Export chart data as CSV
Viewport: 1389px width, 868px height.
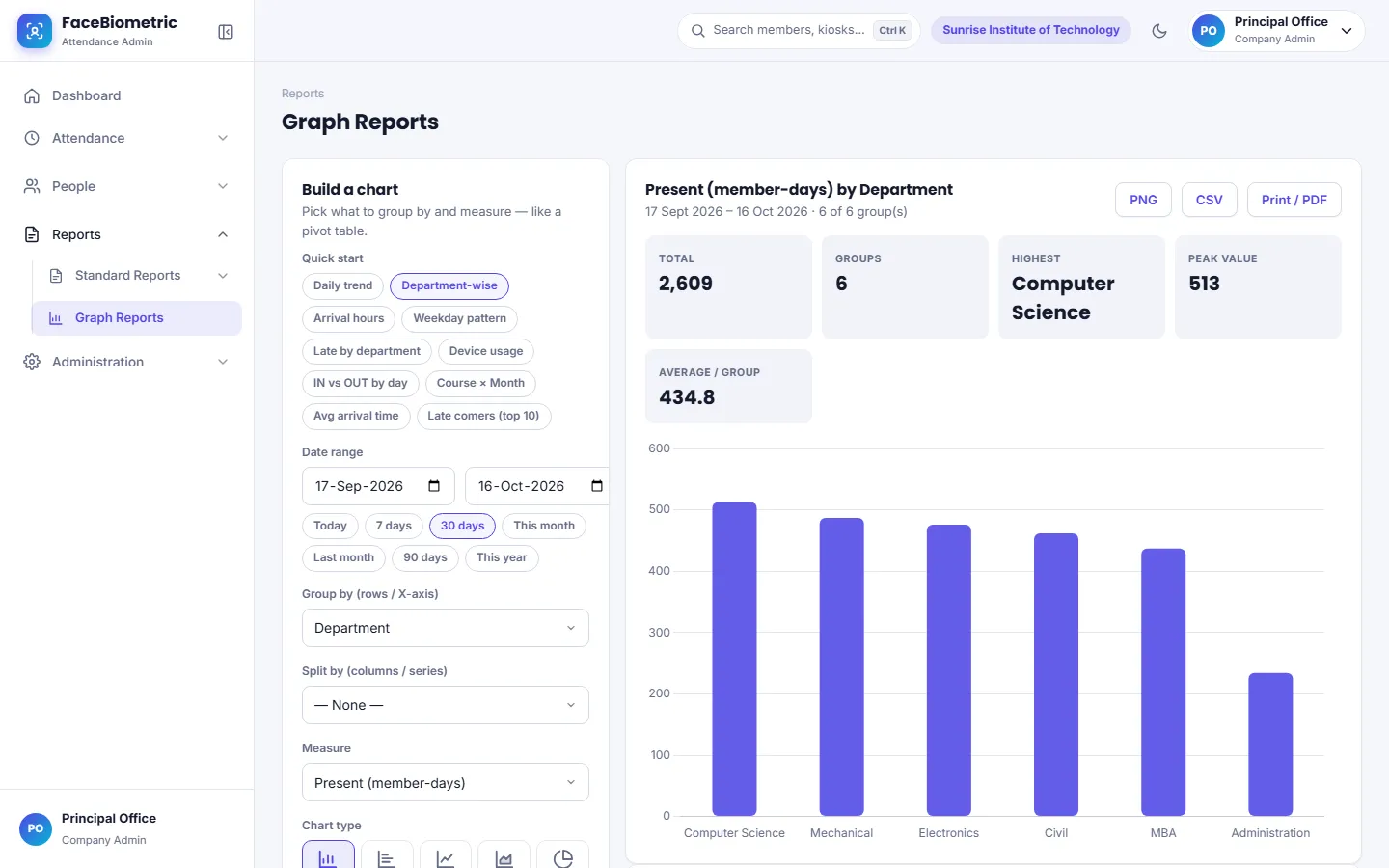1210,200
